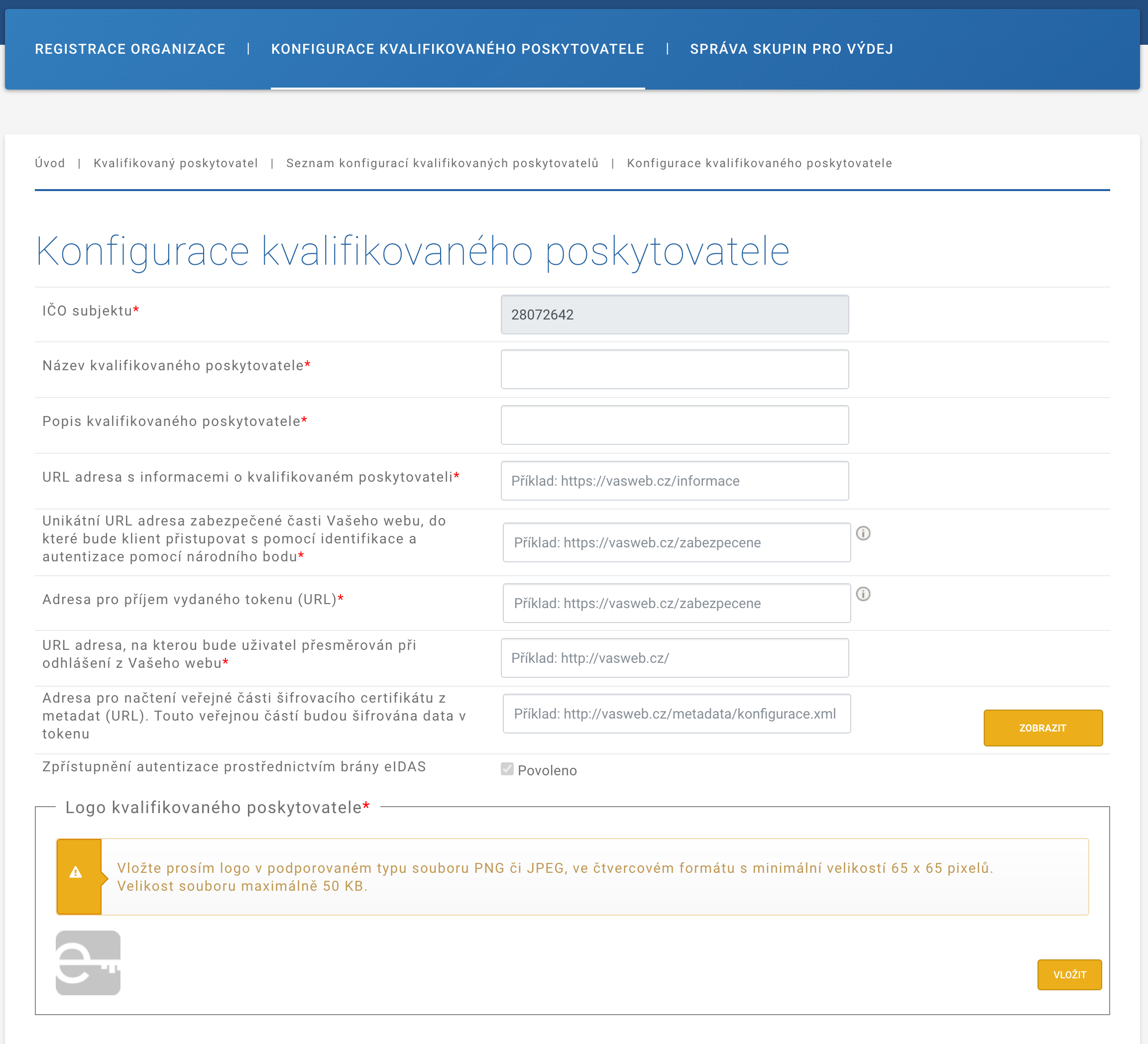Click breadcrumb Konfigurace kvalifikovaného poskytovatele

[x=759, y=163]
